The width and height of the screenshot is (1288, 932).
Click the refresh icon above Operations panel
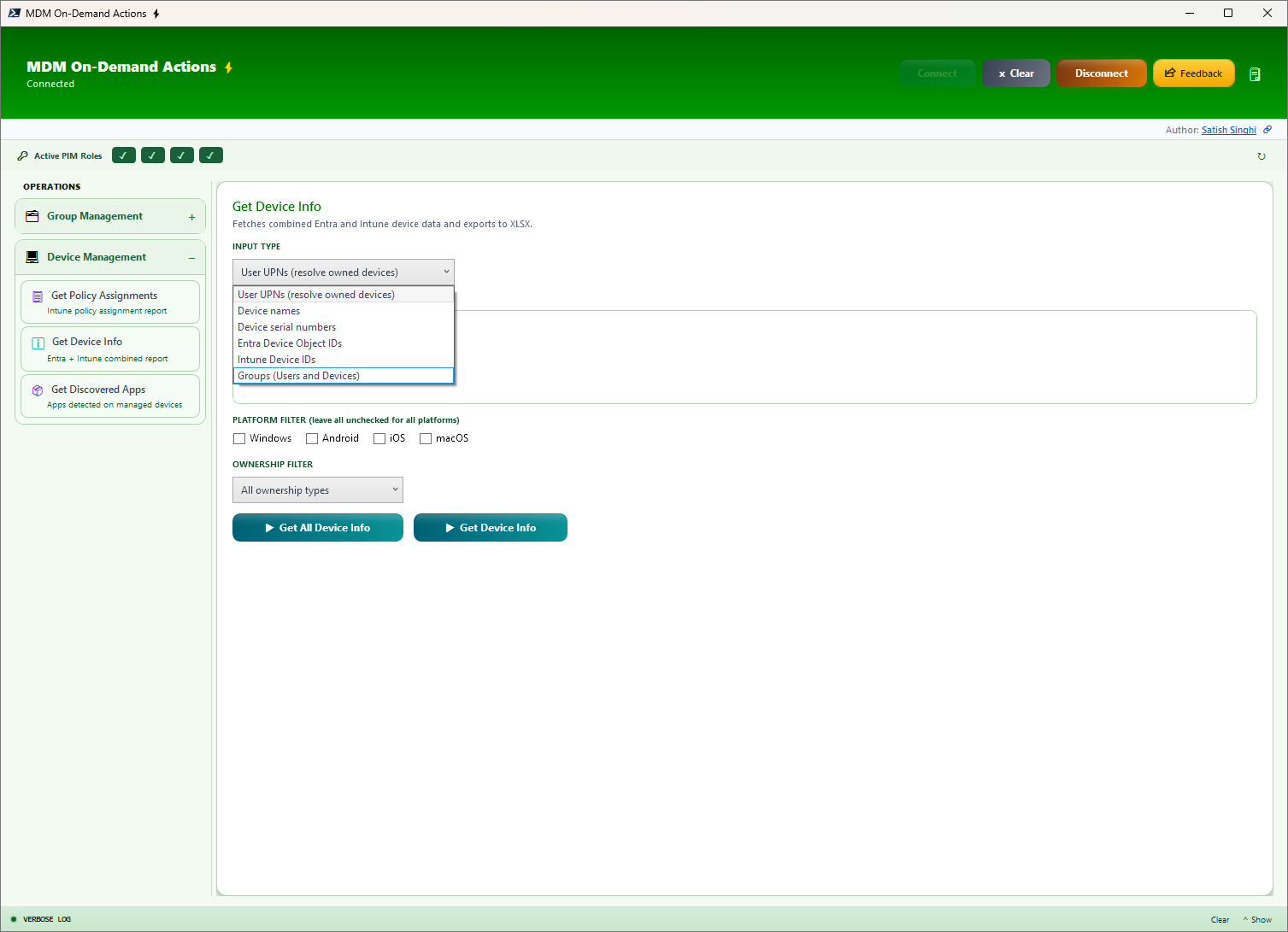(1262, 156)
